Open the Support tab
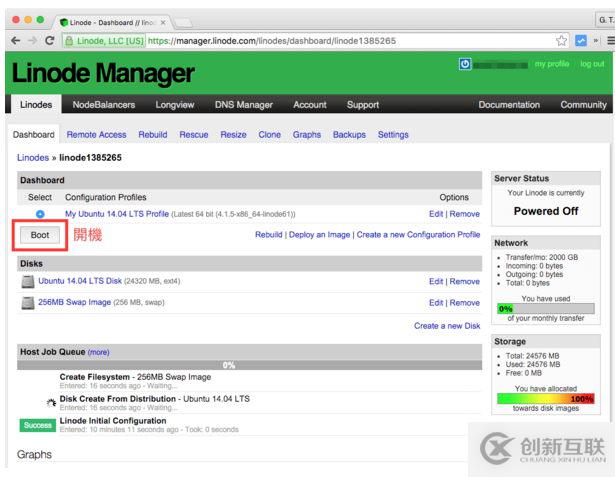Image resolution: width=615 pixels, height=477 pixels. pyautogui.click(x=363, y=105)
